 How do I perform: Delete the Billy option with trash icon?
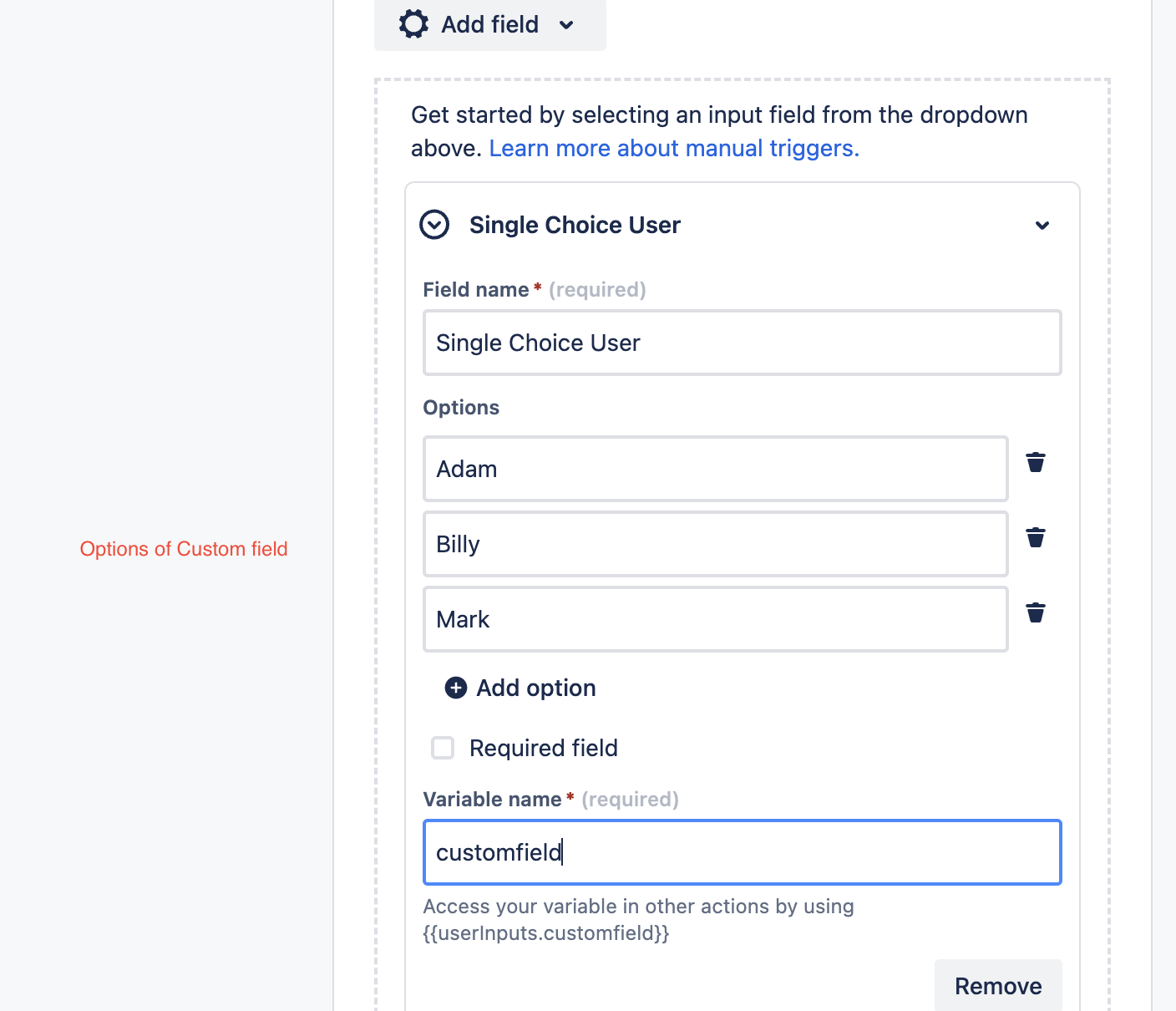1036,537
